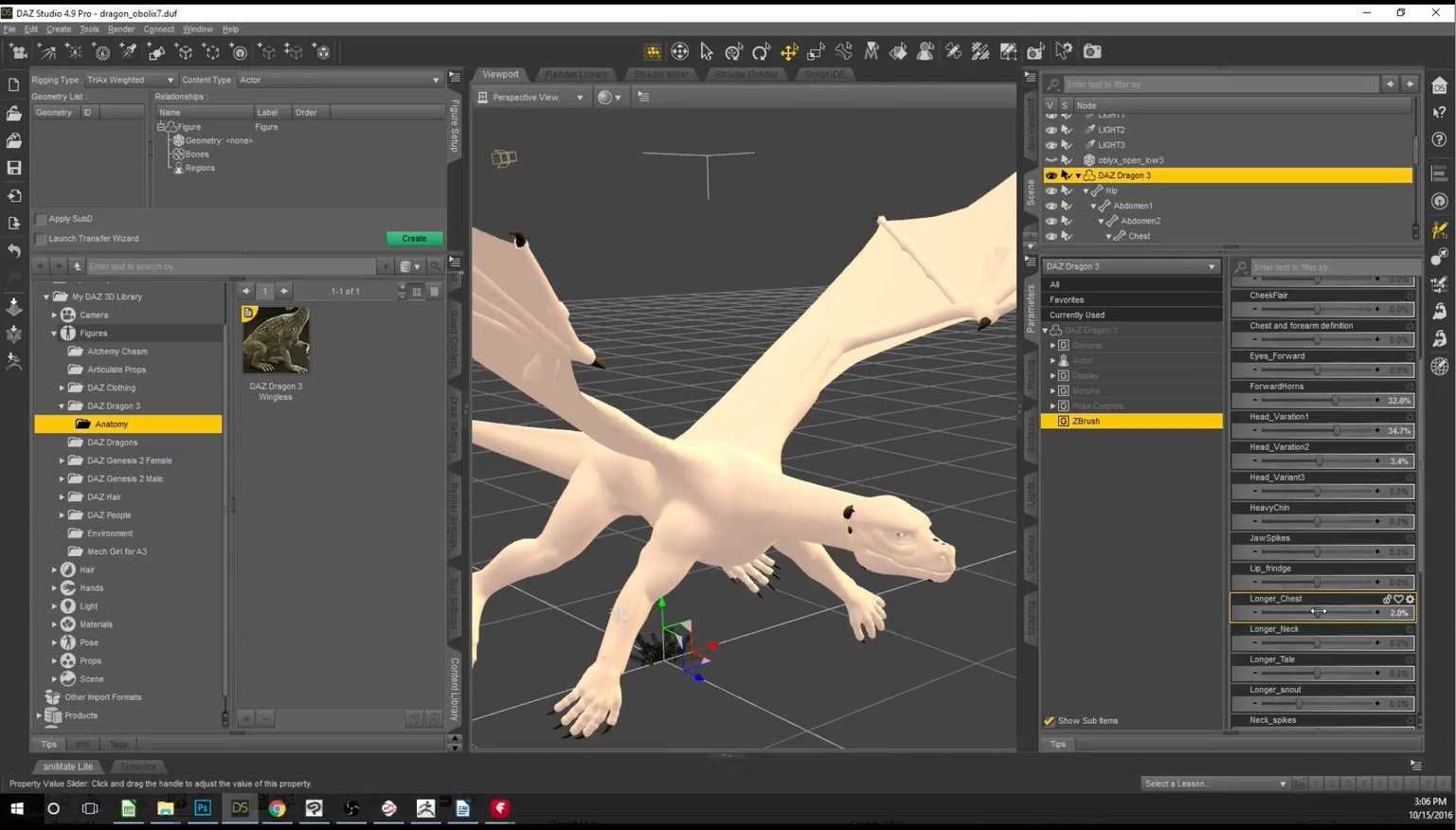
Task: Click the Undo arrow icon in sidebar
Action: pos(14,250)
